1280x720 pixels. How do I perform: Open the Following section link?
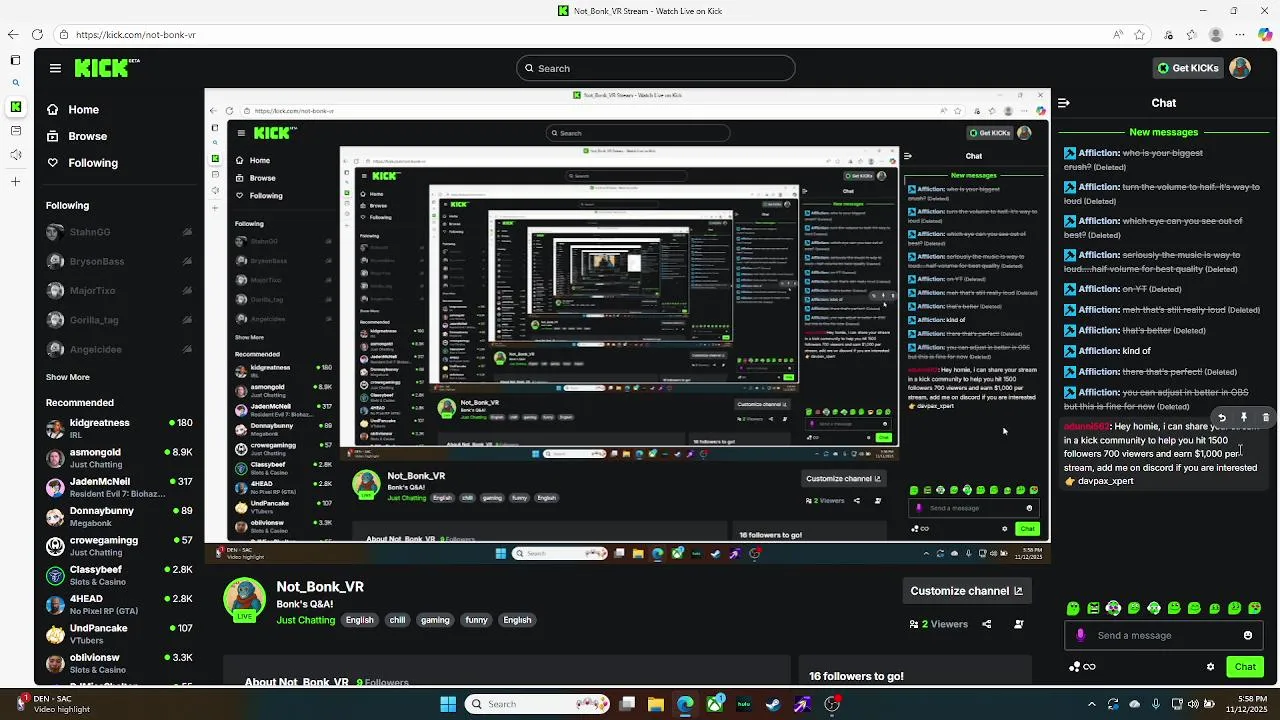pos(92,163)
